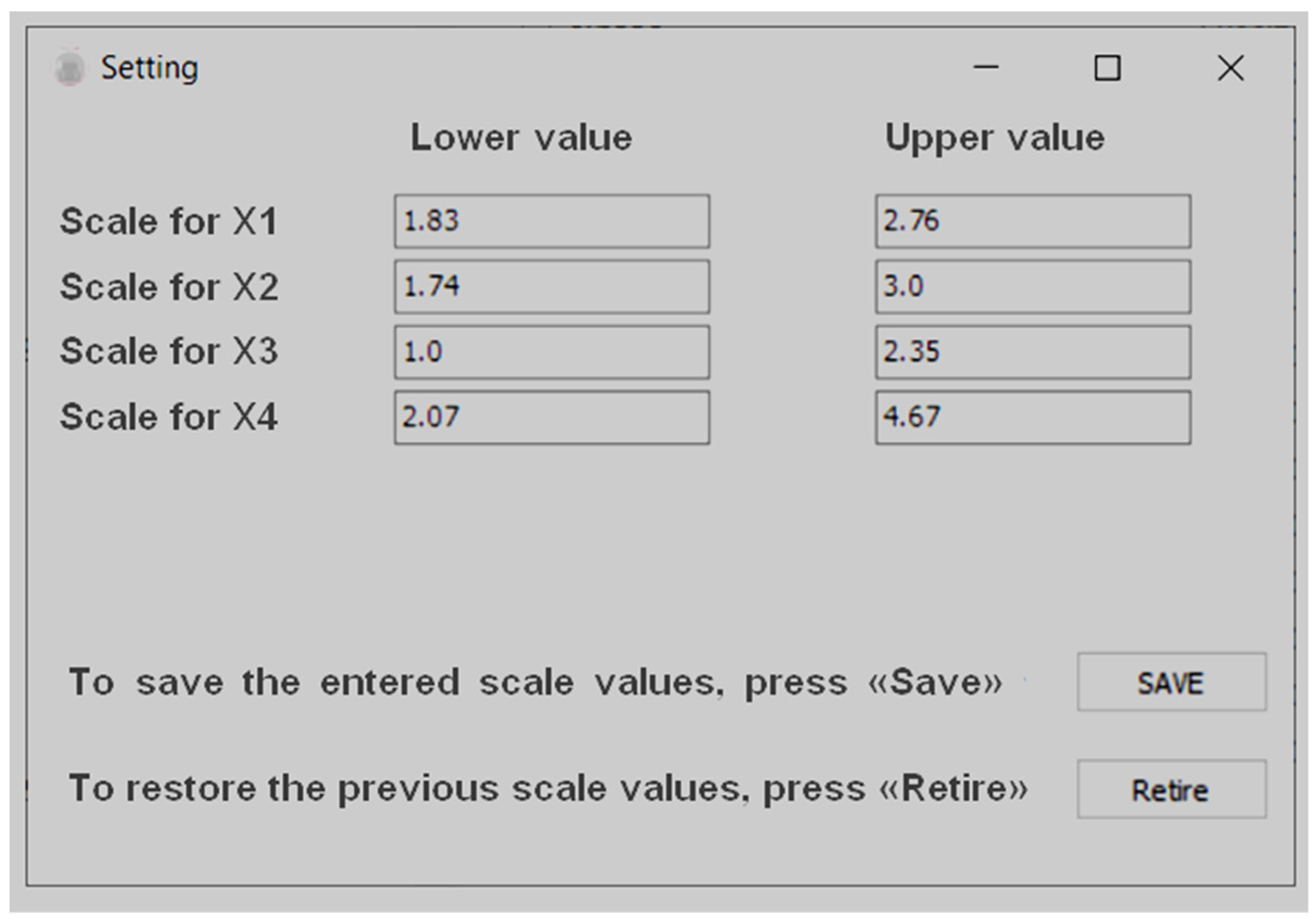The width and height of the screenshot is (1316, 923).
Task: Click the "Scale for X1" label
Action: pos(169,221)
